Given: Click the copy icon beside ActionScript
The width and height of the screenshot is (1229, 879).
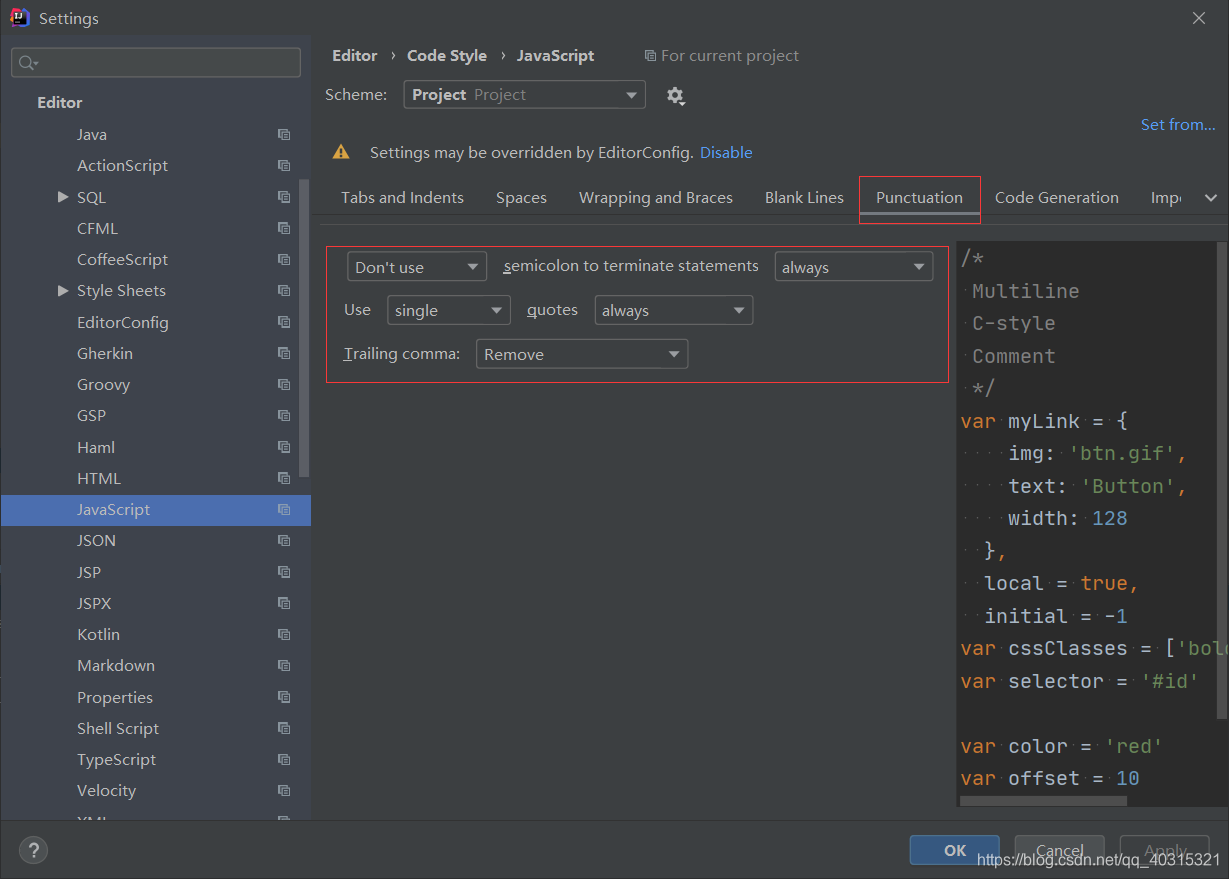Looking at the screenshot, I should coord(284,165).
